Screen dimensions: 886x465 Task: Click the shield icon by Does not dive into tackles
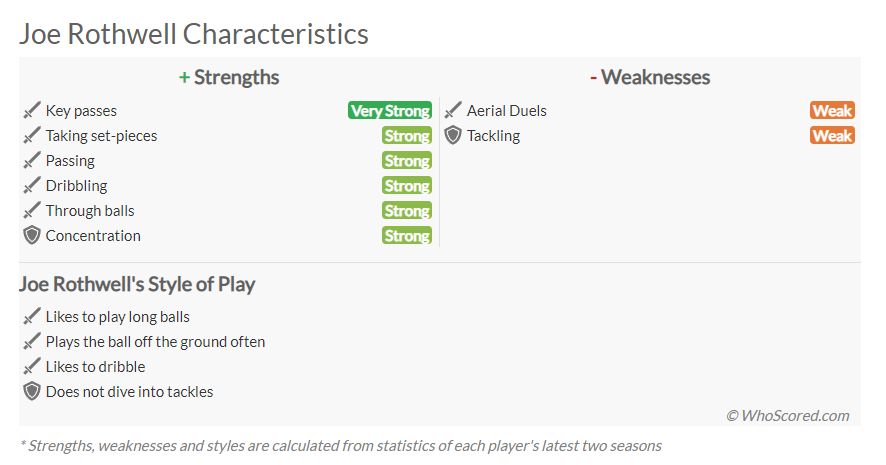(32, 391)
